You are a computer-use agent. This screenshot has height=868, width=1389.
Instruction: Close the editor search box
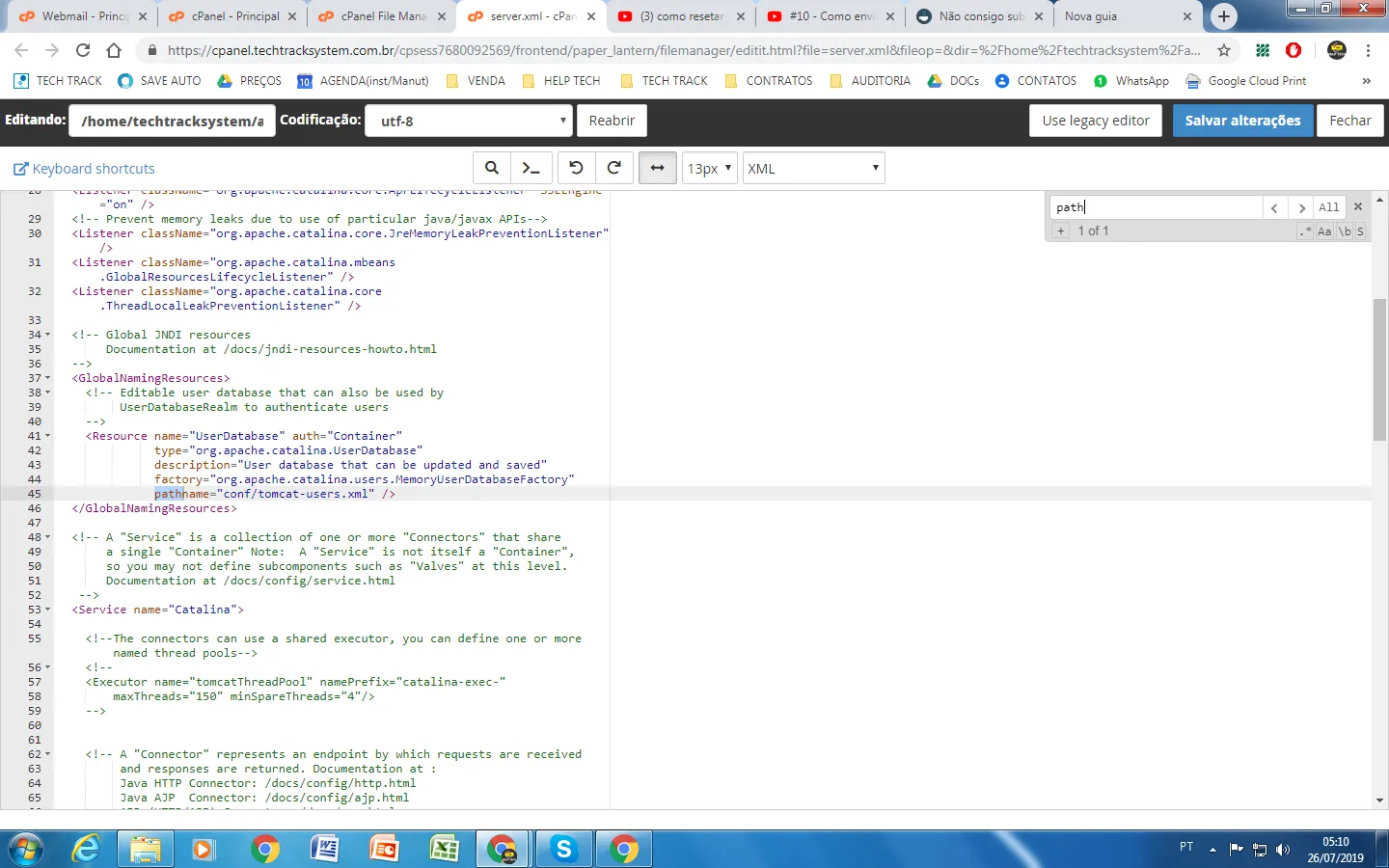pos(1358,206)
